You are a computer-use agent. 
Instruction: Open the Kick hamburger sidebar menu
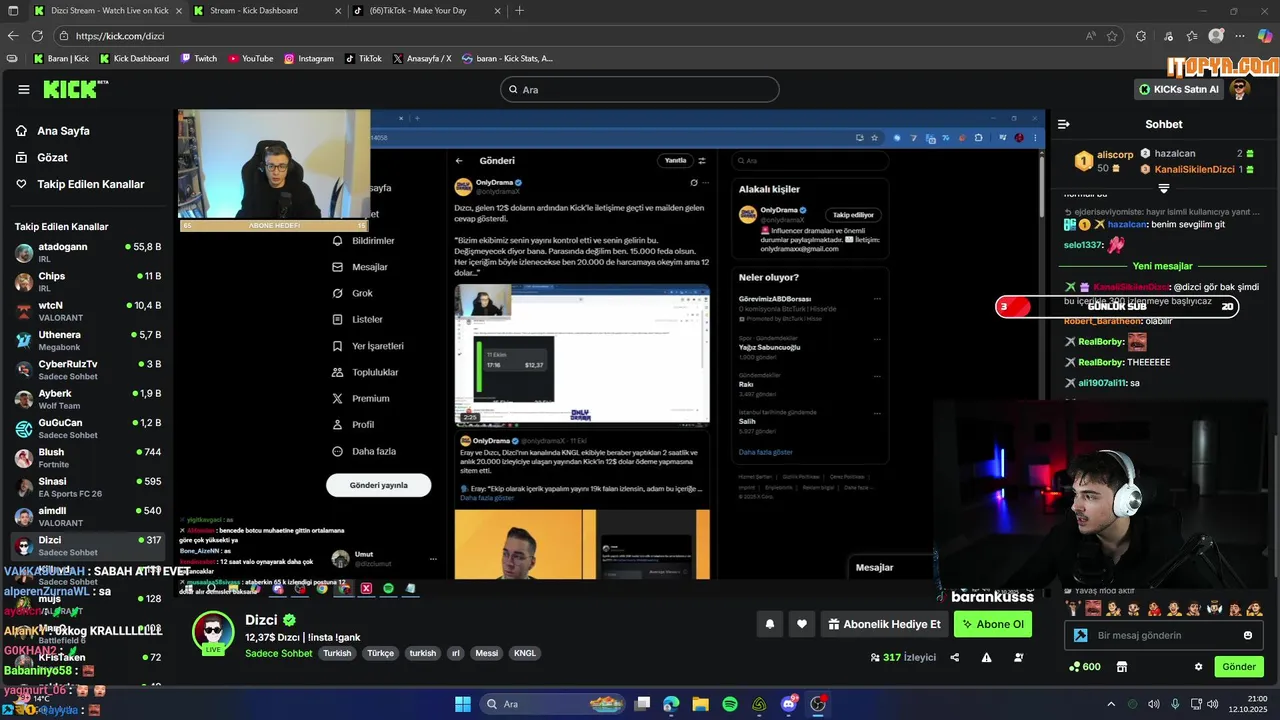(24, 89)
